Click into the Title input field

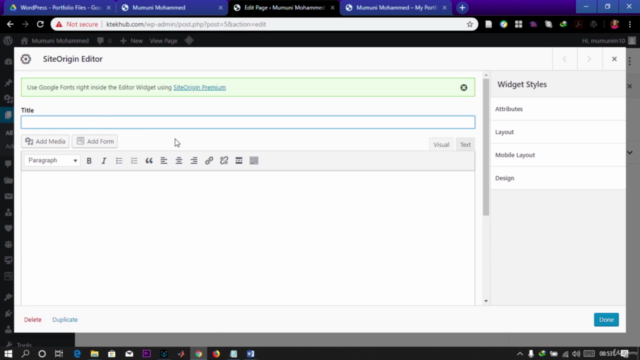click(248, 122)
